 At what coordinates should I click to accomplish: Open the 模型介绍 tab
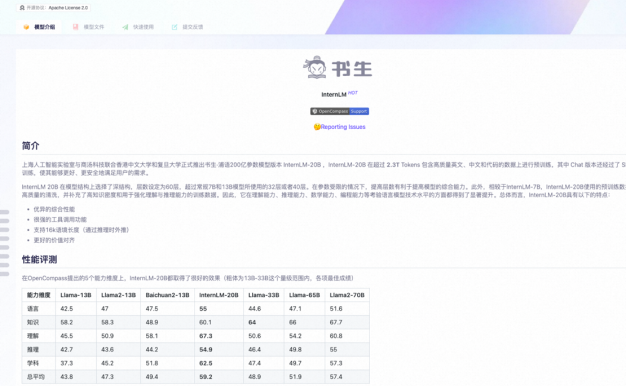pos(39,27)
